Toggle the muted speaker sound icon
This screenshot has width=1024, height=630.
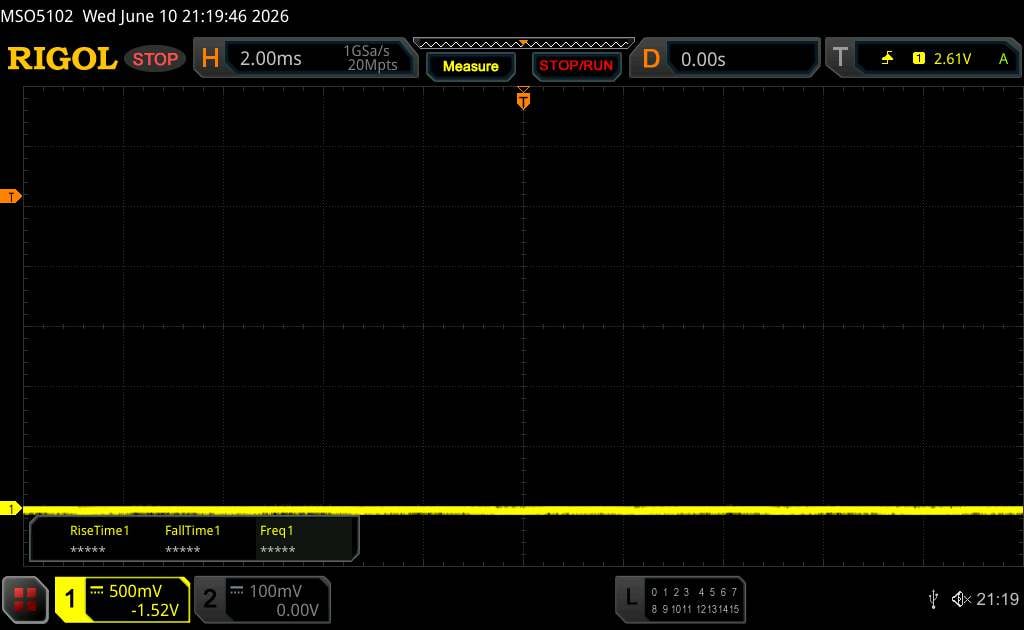coord(961,599)
